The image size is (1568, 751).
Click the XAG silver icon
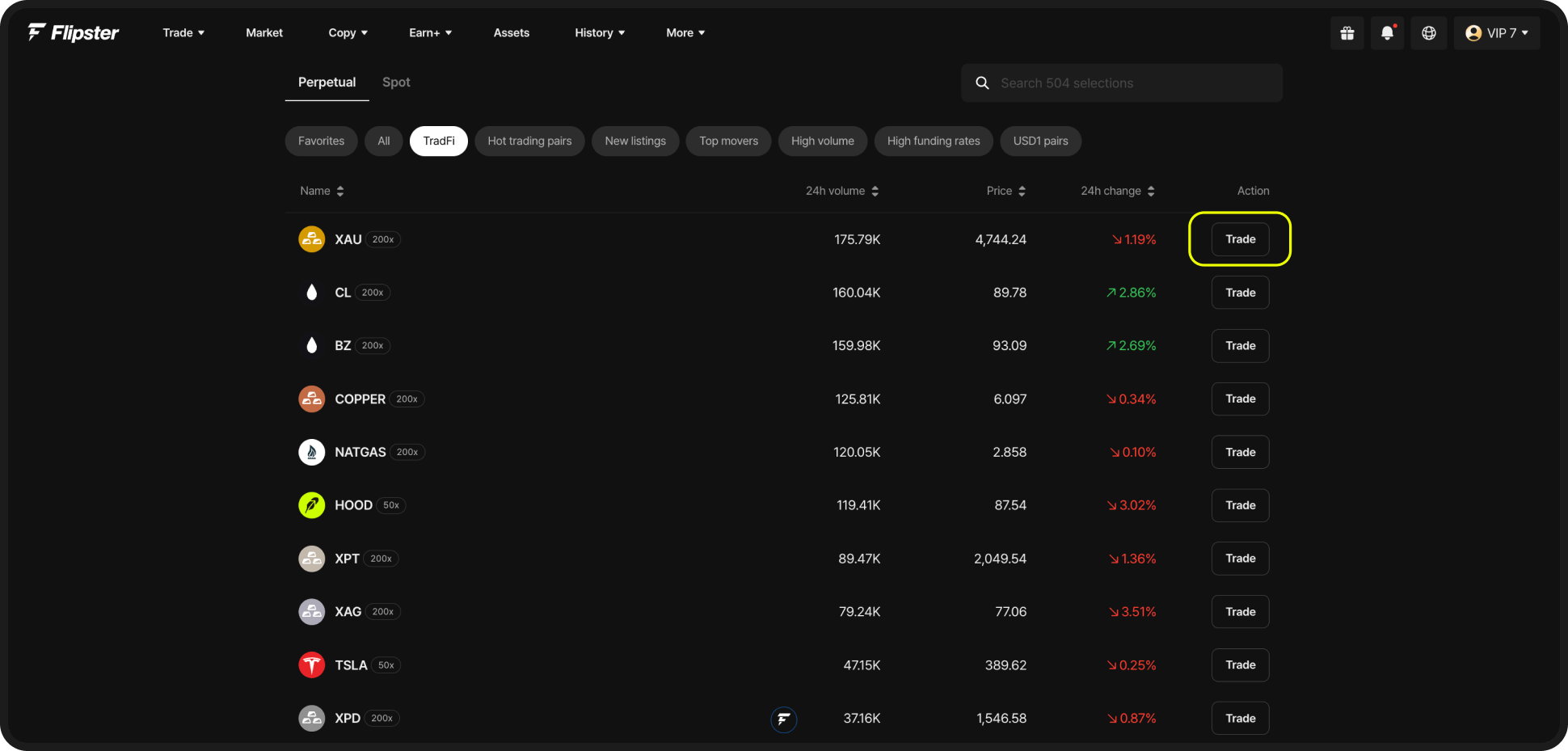tap(312, 612)
